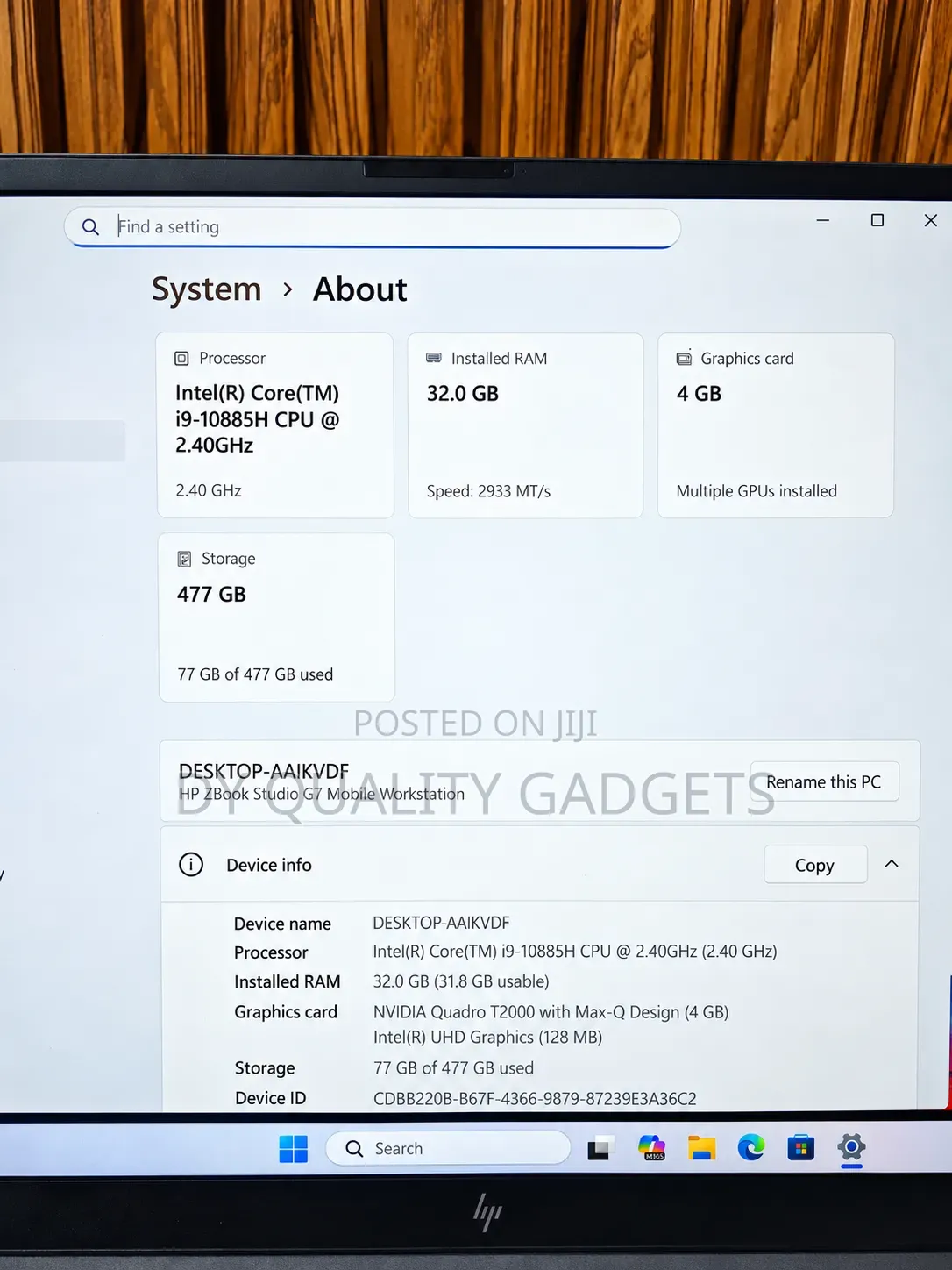This screenshot has width=952, height=1270.
Task: Click magnifier icon in taskbar Search
Action: tap(354, 1148)
